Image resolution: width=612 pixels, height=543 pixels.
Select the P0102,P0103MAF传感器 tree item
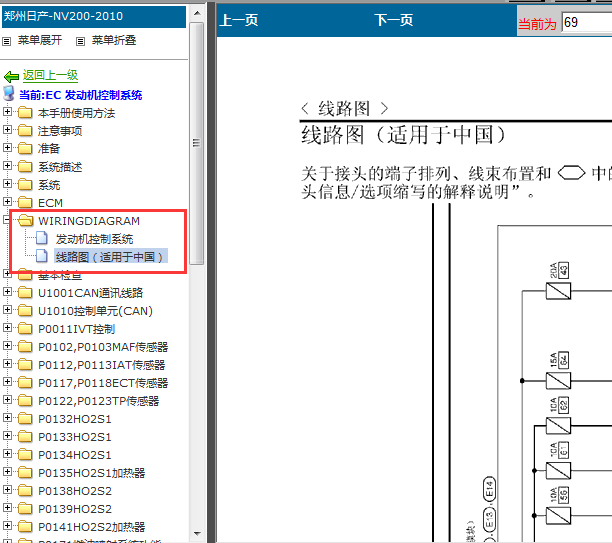(103, 347)
